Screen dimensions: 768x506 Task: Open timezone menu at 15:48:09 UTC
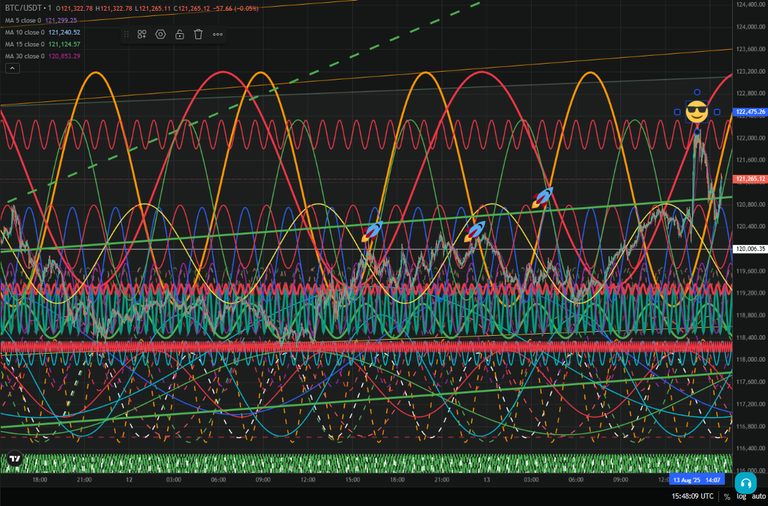click(692, 497)
